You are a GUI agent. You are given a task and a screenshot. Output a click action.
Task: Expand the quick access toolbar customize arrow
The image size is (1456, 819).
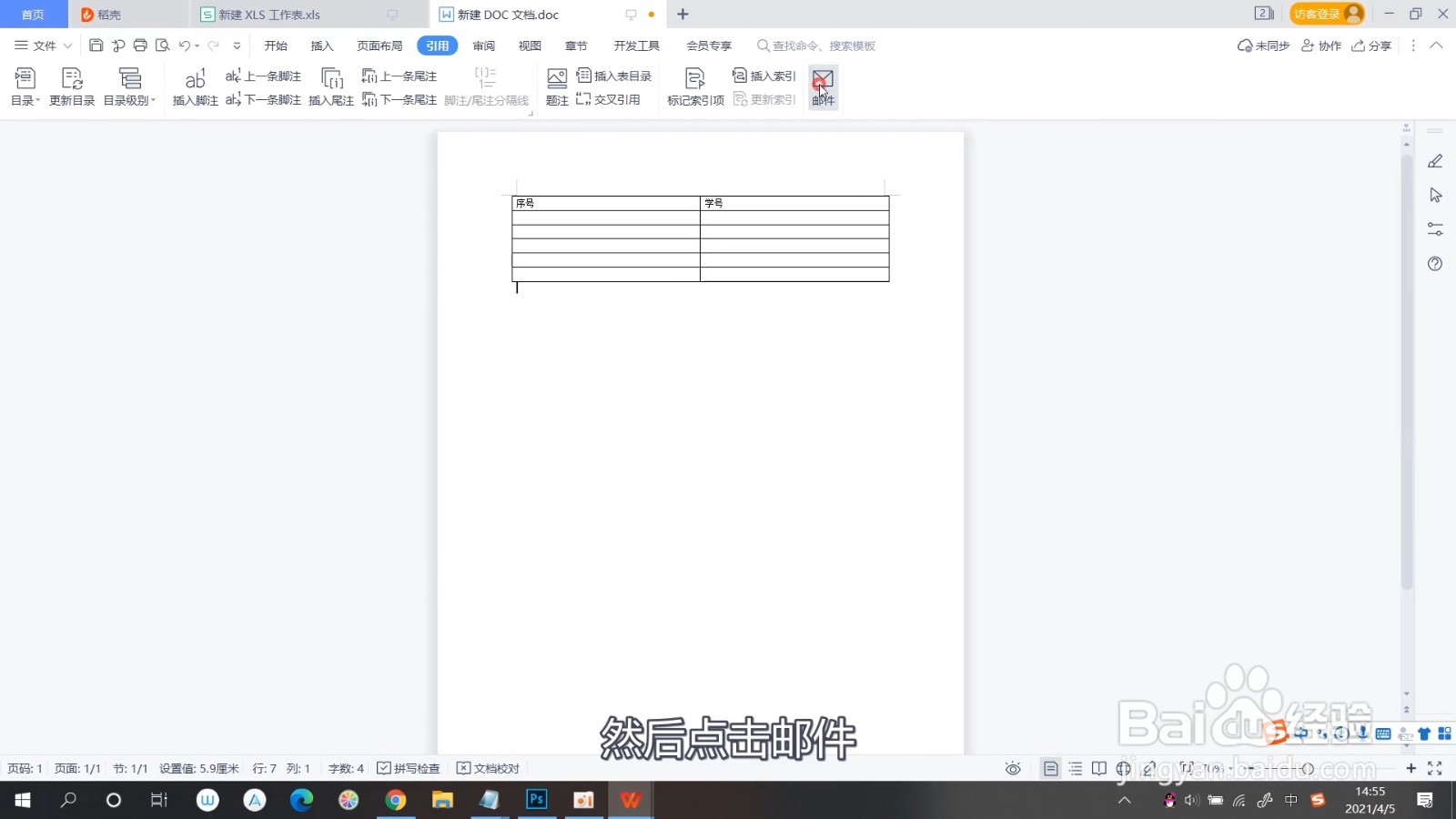(x=237, y=45)
